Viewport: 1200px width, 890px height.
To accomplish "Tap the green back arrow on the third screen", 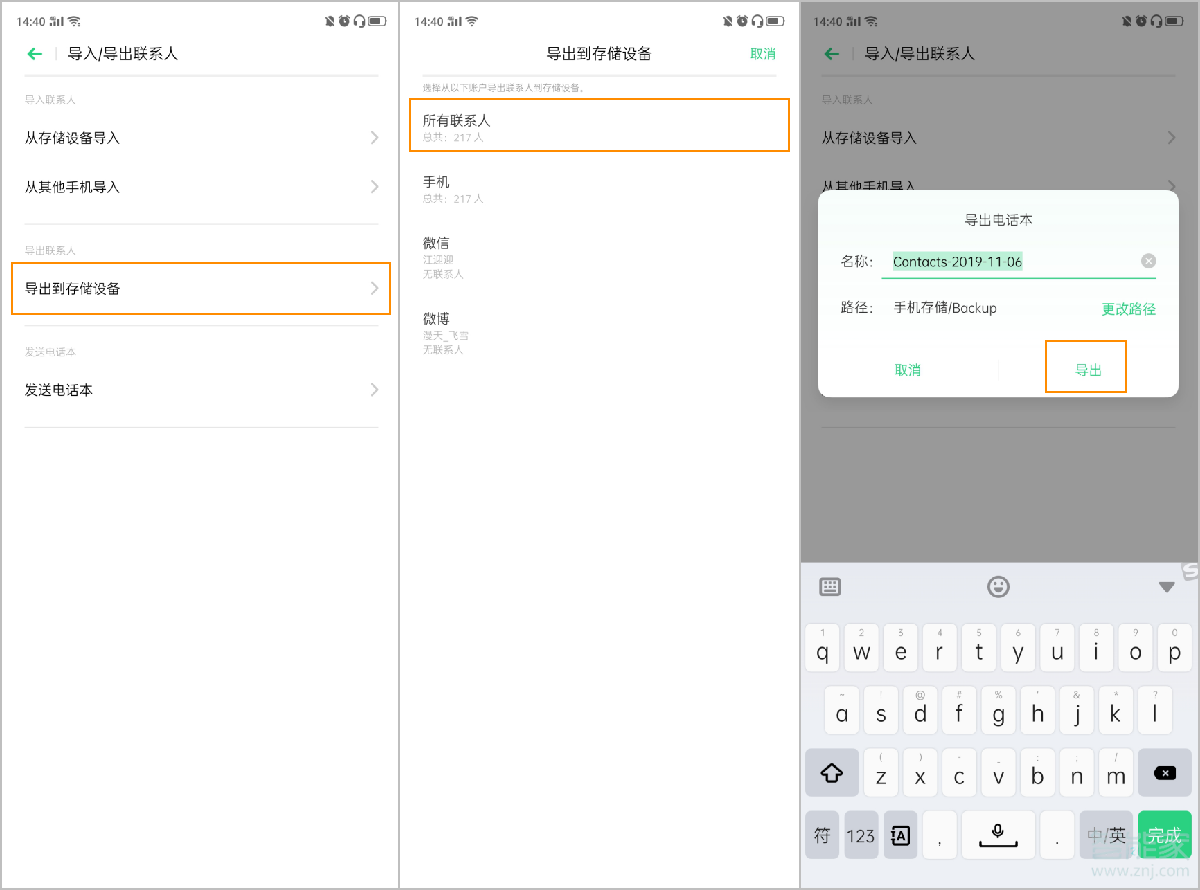I will click(x=830, y=54).
